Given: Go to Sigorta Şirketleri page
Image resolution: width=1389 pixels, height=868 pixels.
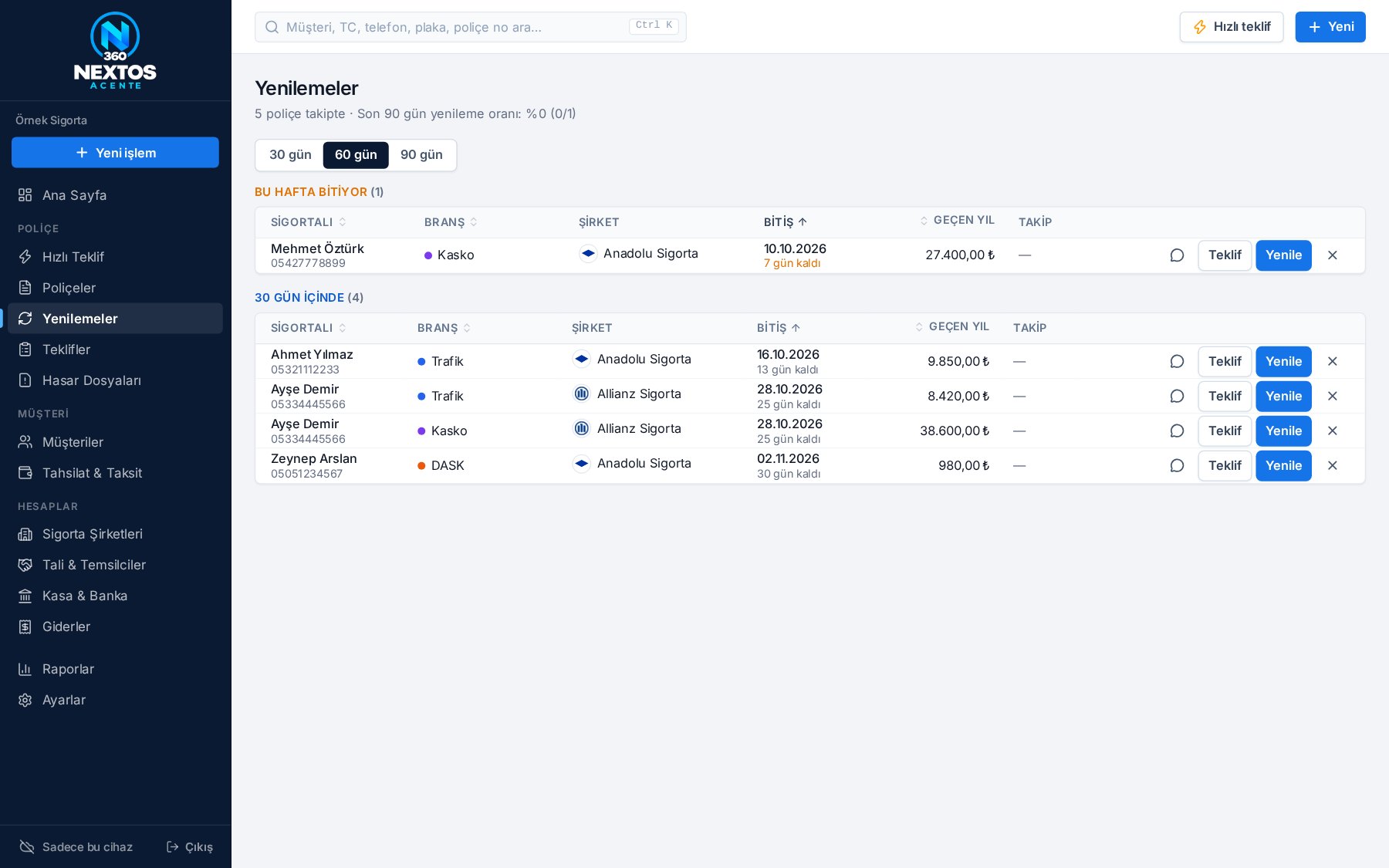Looking at the screenshot, I should pos(115,534).
